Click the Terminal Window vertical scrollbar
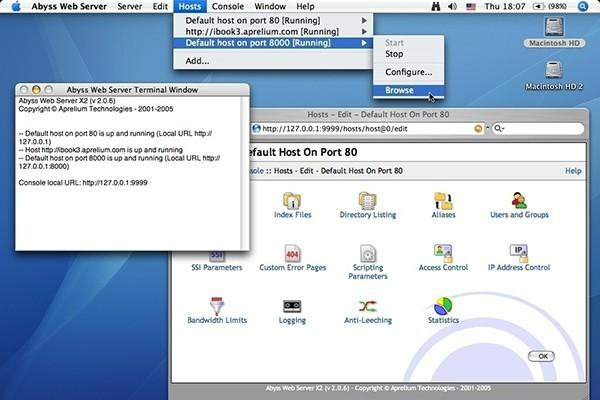The height and width of the screenshot is (400, 600). 245,173
